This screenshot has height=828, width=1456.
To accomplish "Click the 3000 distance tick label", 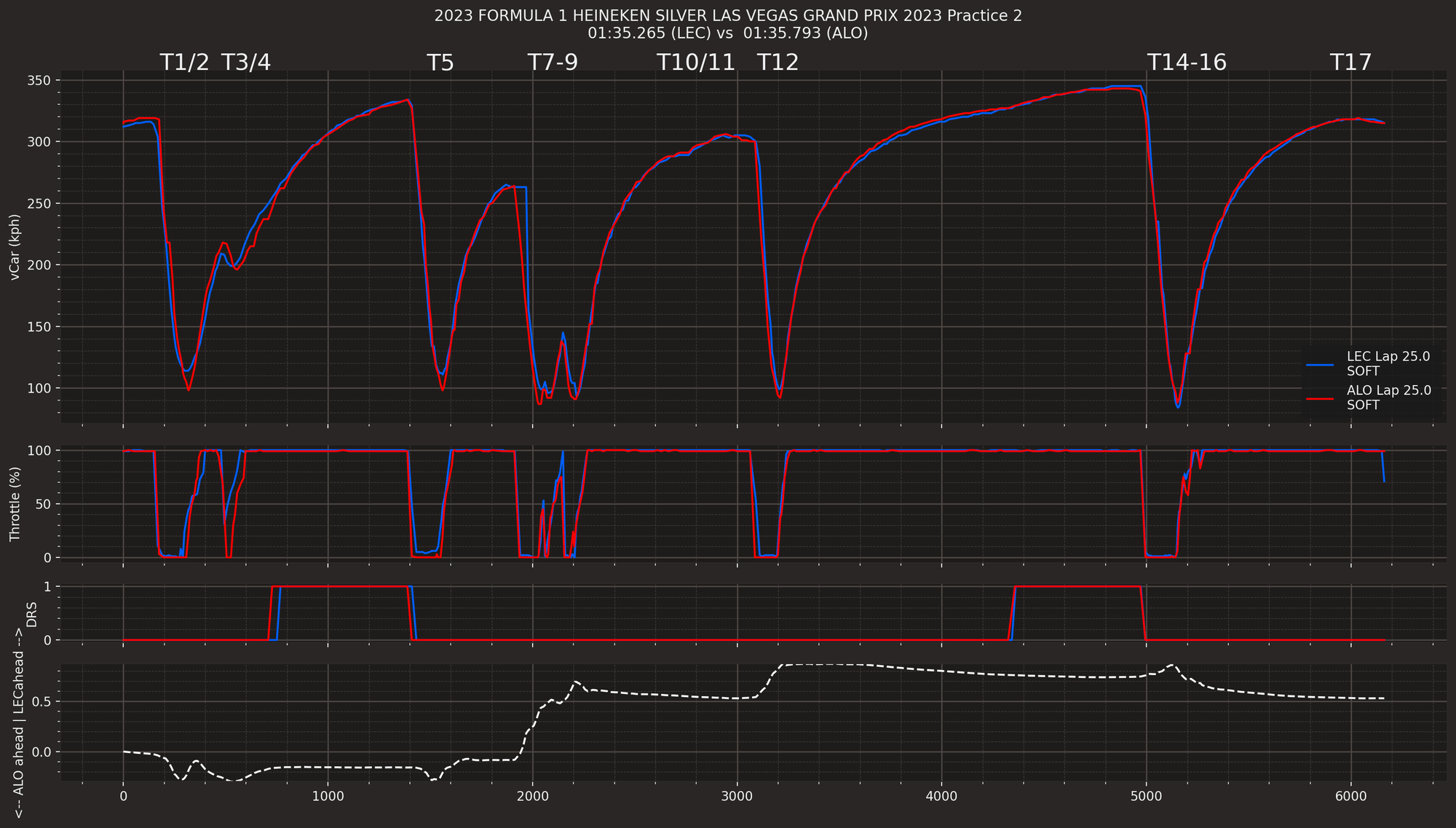I will (x=737, y=797).
